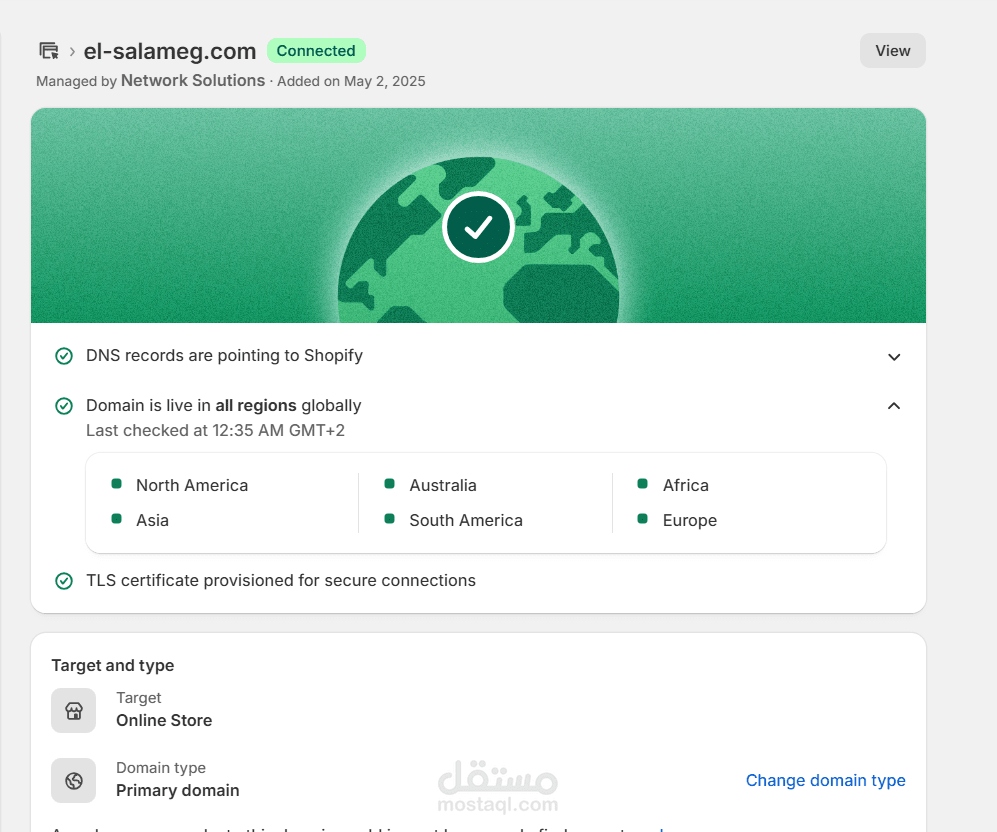
Task: Expand the DNS records section chevron
Action: click(894, 357)
